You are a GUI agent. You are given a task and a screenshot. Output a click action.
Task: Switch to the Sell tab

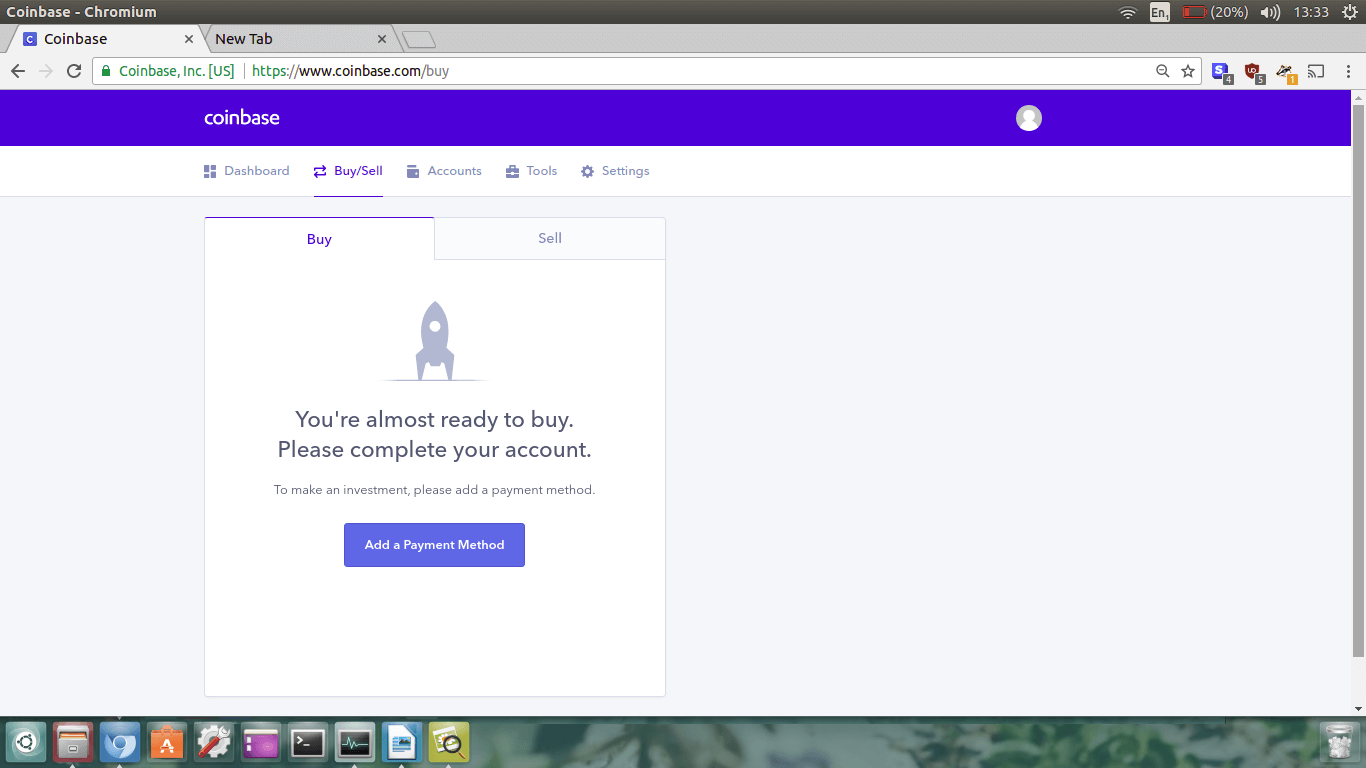coord(550,238)
